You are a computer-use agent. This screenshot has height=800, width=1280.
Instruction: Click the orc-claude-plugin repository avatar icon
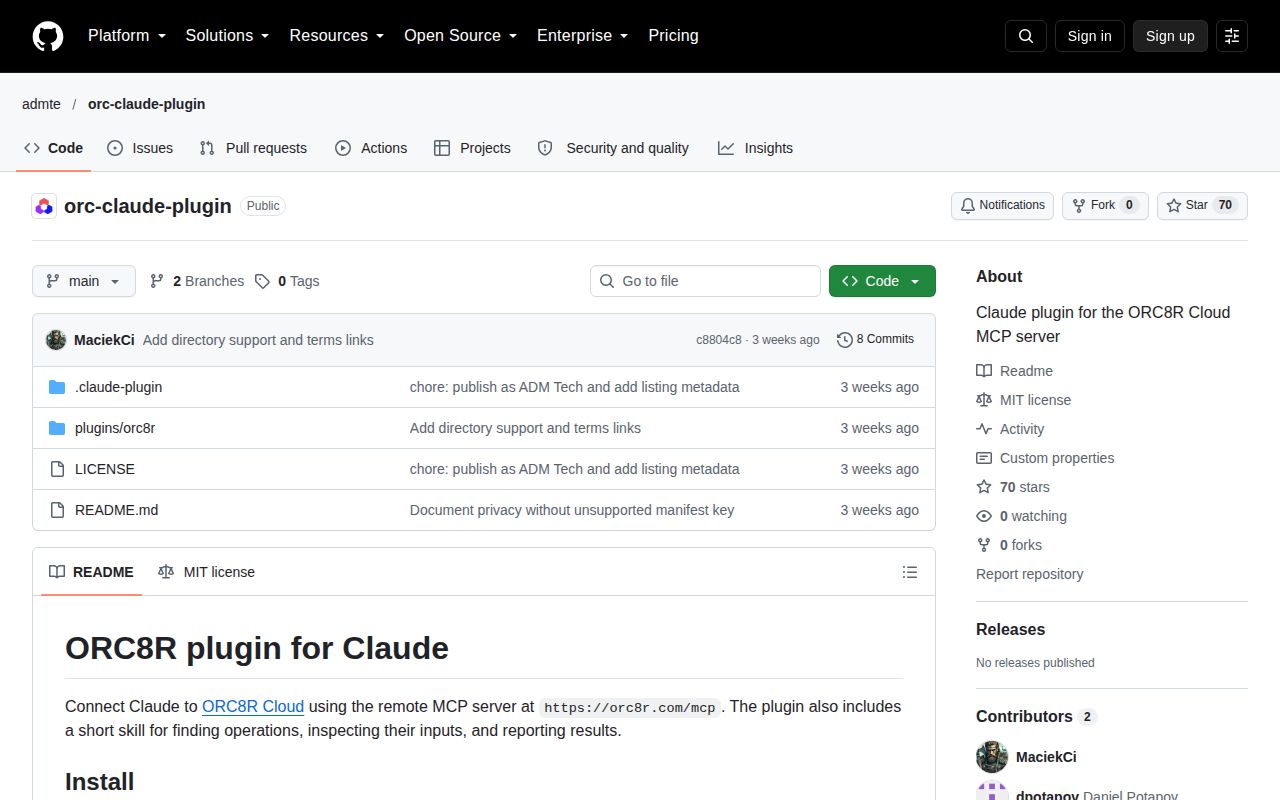(x=44, y=206)
